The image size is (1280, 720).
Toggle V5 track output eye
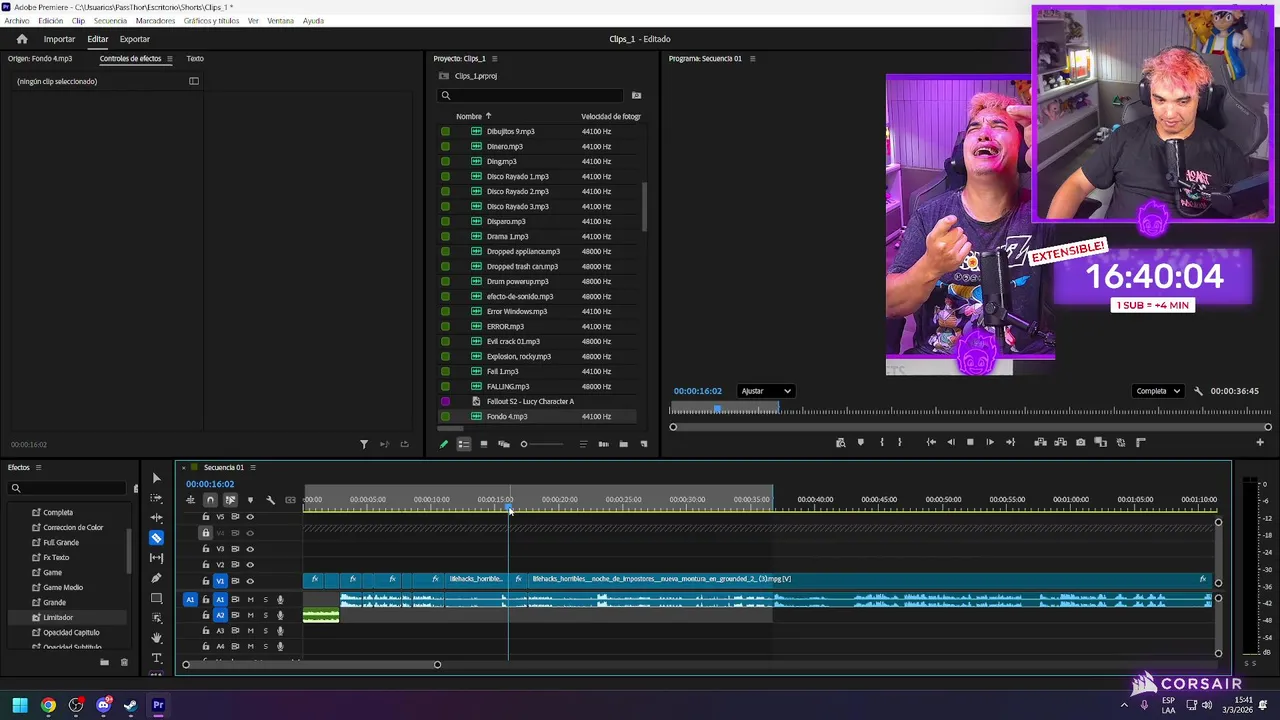click(250, 517)
